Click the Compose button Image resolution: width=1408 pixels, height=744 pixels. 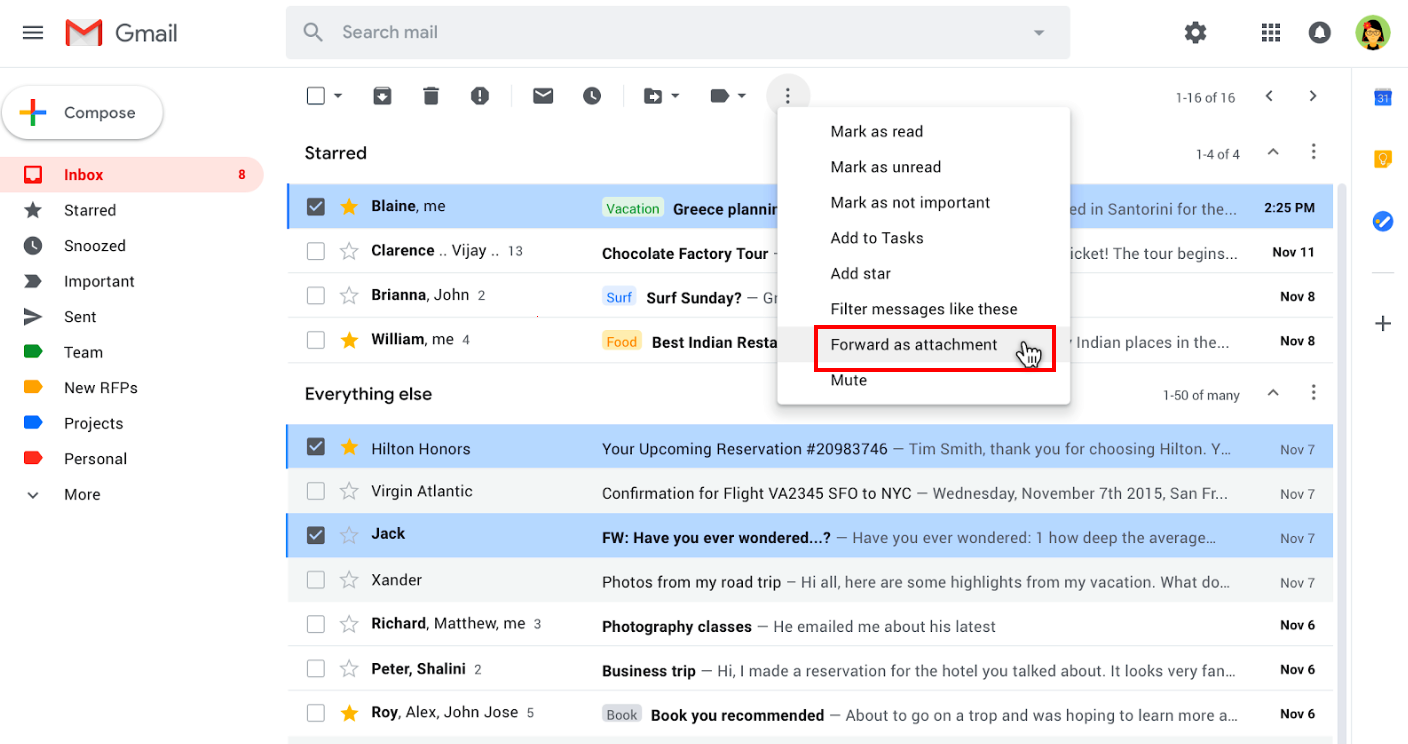pyautogui.click(x=83, y=112)
